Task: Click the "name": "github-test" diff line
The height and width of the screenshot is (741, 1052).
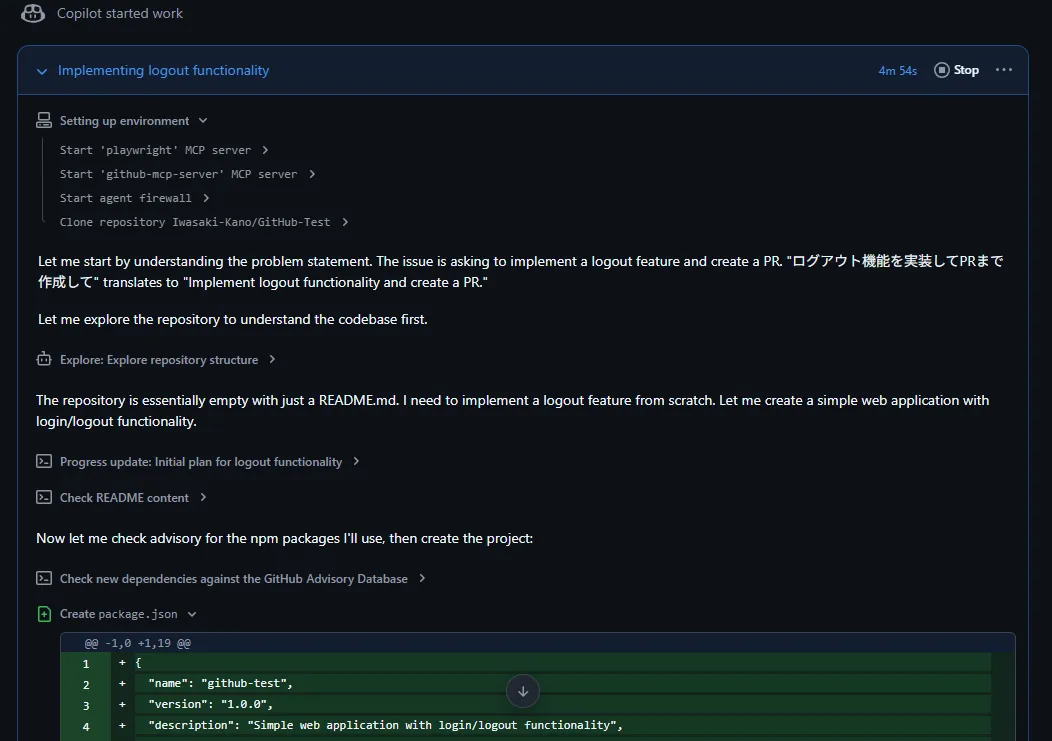Action: [x=220, y=683]
